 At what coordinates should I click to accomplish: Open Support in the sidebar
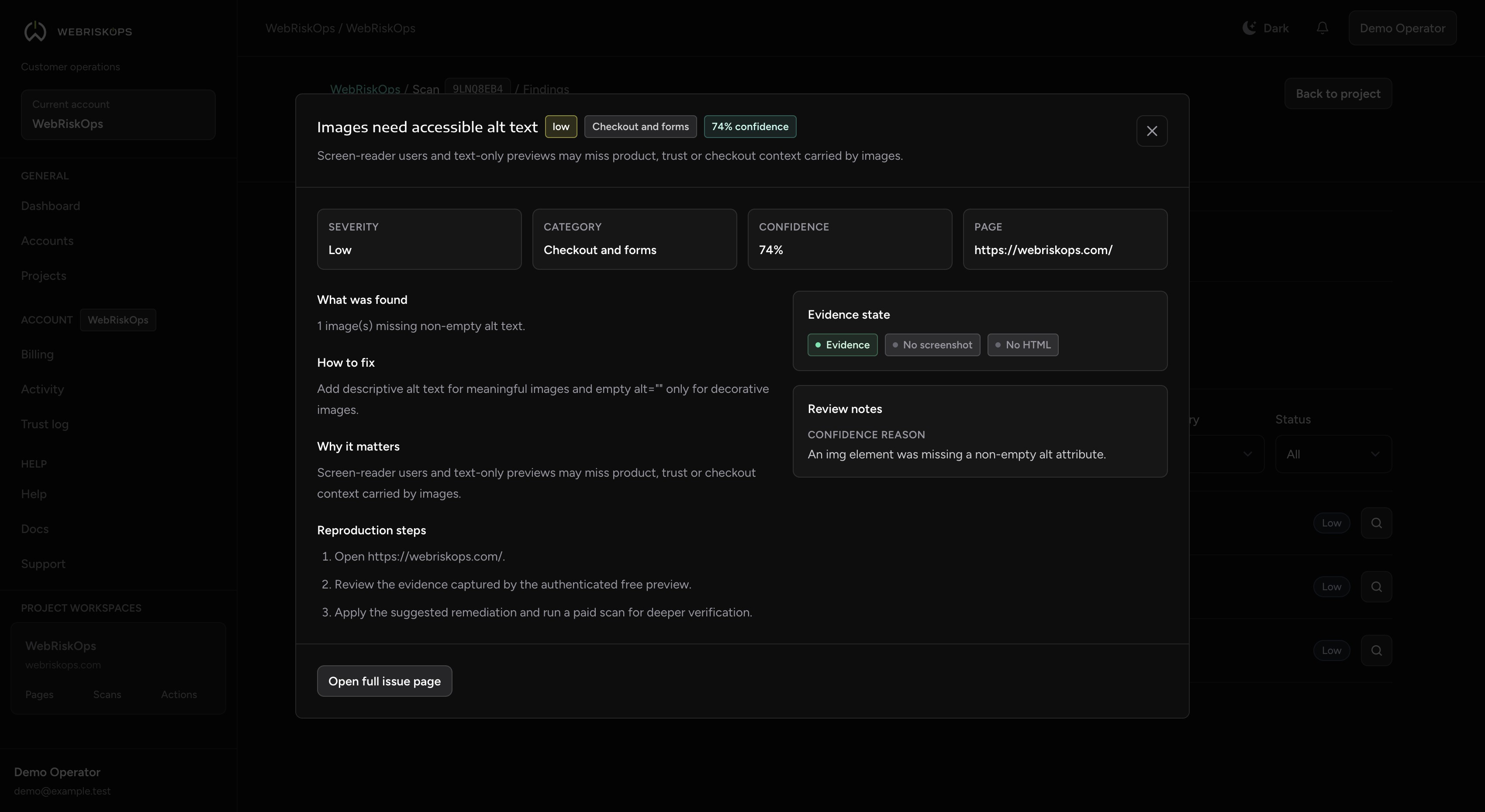click(x=43, y=564)
